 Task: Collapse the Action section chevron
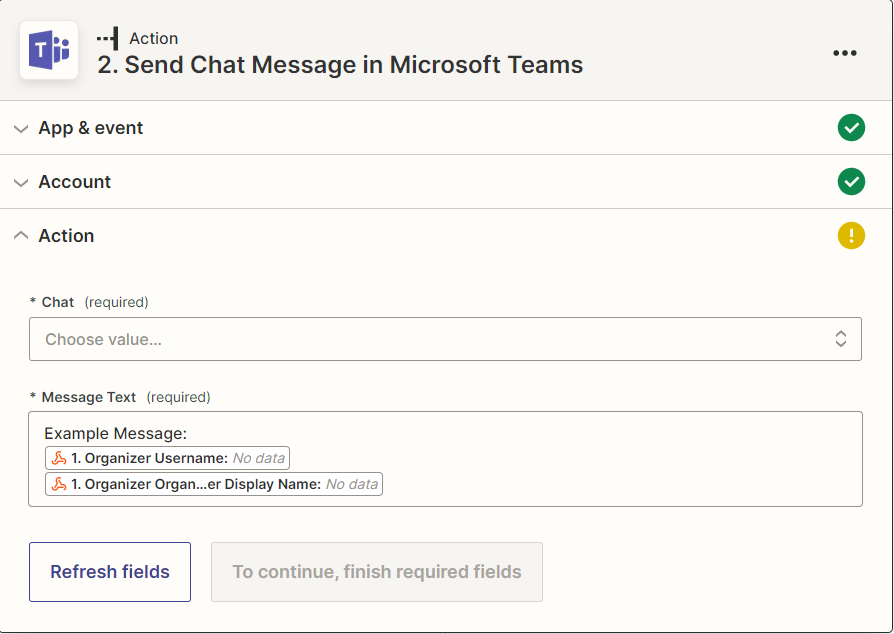[x=21, y=235]
